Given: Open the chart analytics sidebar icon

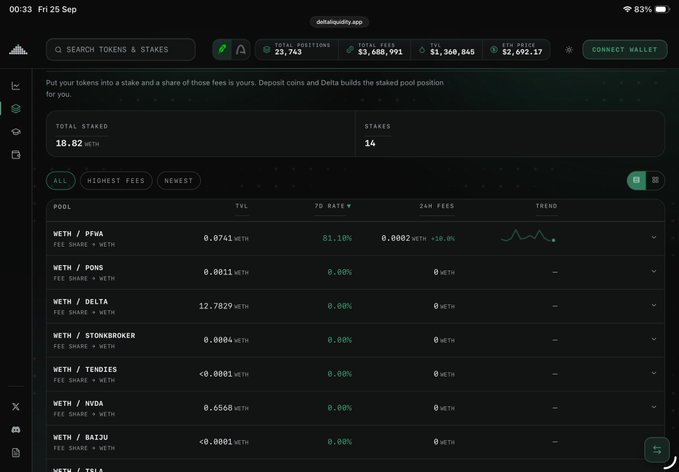Looking at the screenshot, I should (x=16, y=86).
